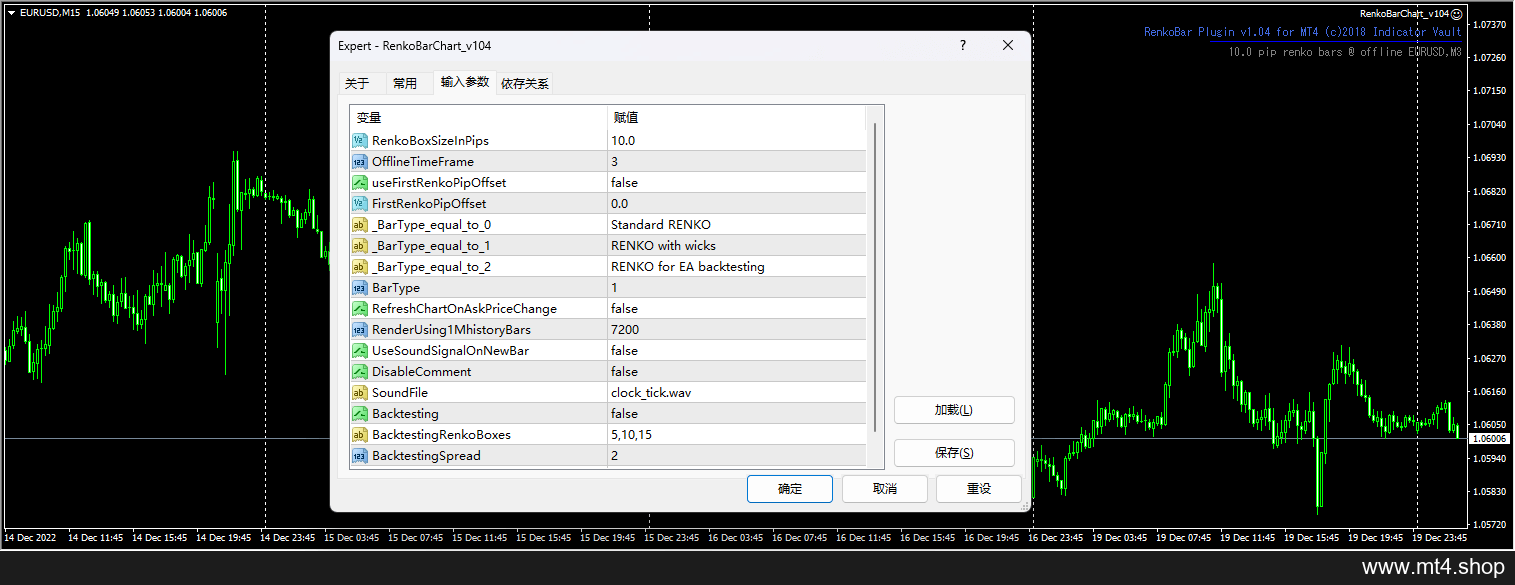Screen dimensions: 1515x585
Task: Click the _BarType_equal_to_2 string icon
Action: (360, 267)
